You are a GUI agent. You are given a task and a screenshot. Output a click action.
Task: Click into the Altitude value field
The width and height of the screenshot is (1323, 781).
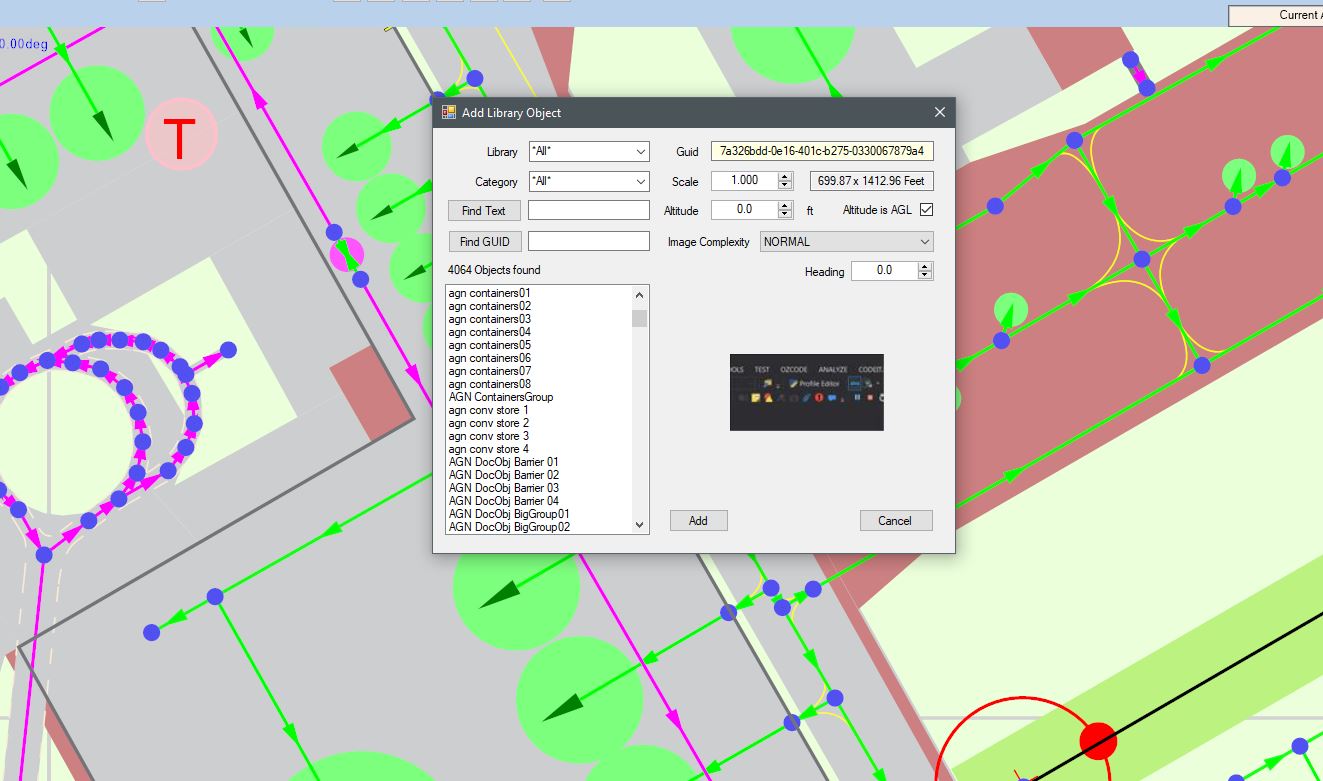pos(743,210)
